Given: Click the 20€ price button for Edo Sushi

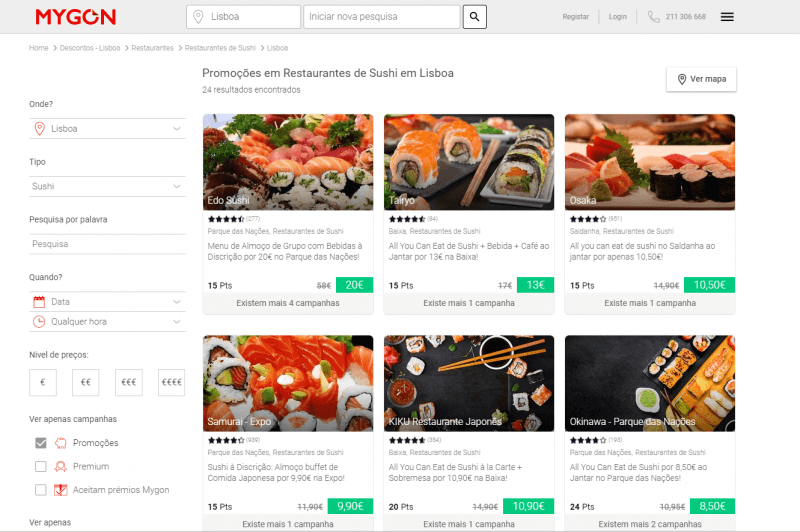Looking at the screenshot, I should (x=355, y=285).
